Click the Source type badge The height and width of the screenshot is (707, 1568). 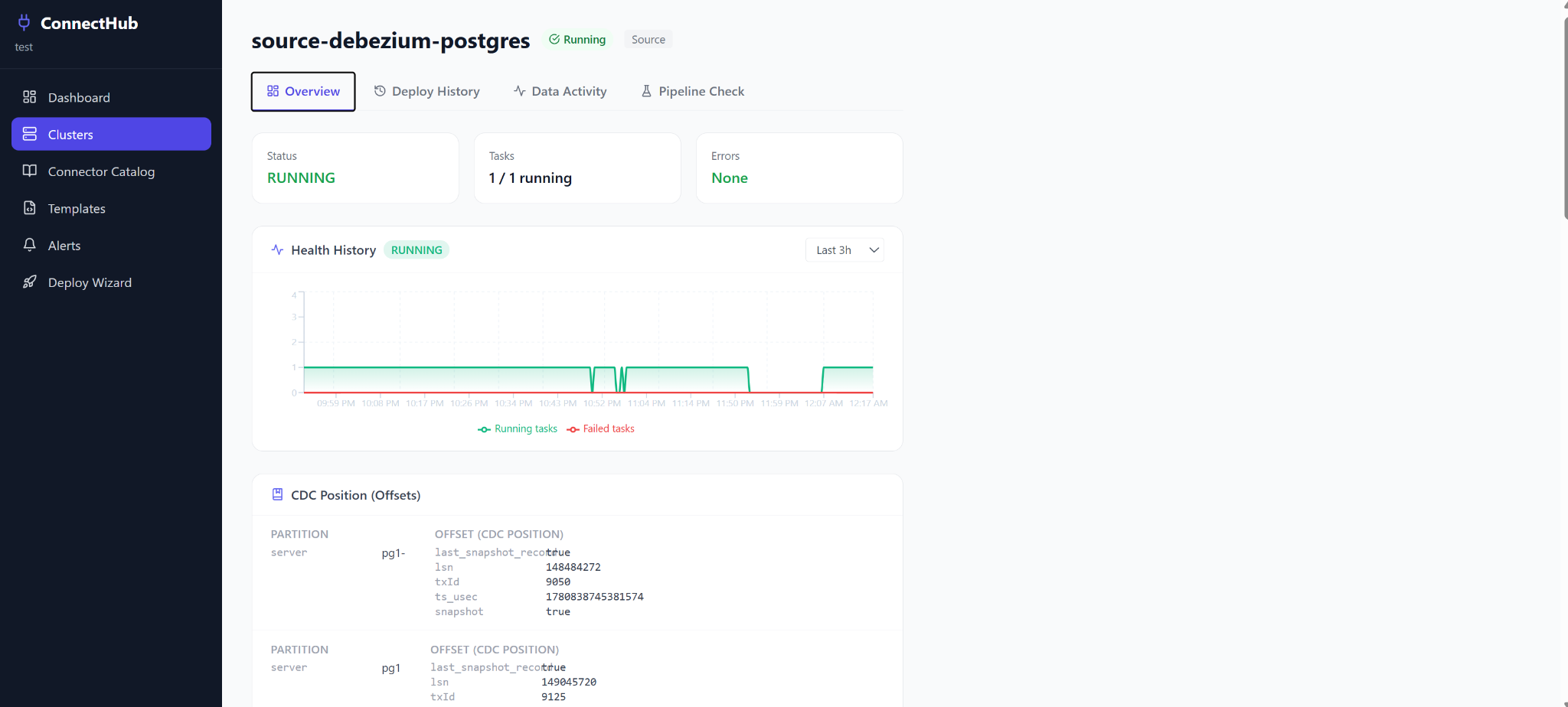point(648,39)
